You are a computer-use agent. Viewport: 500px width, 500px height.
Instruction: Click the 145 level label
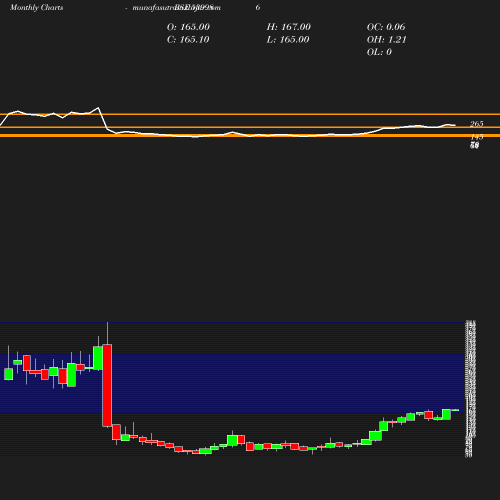pos(477,137)
